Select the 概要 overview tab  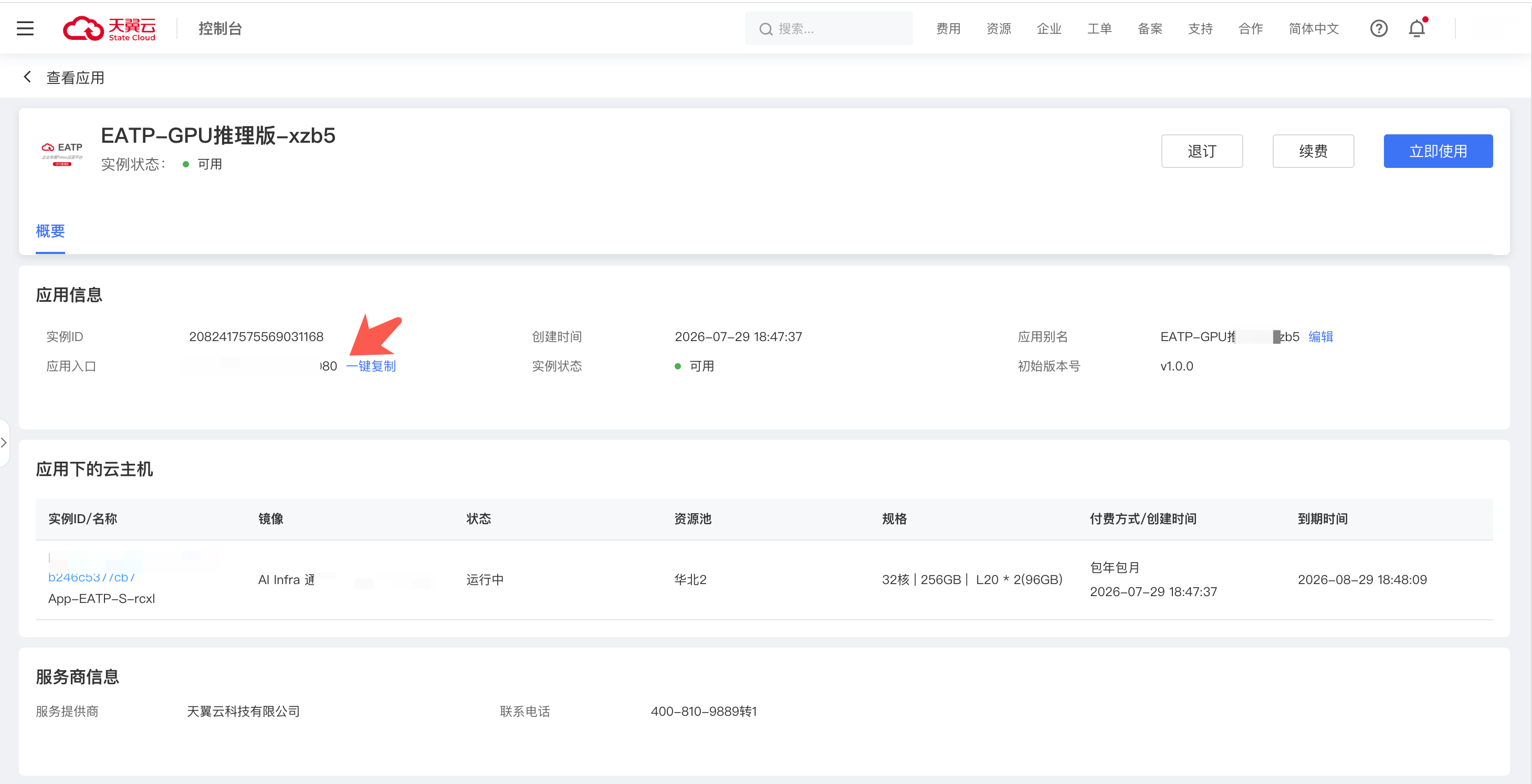click(50, 231)
